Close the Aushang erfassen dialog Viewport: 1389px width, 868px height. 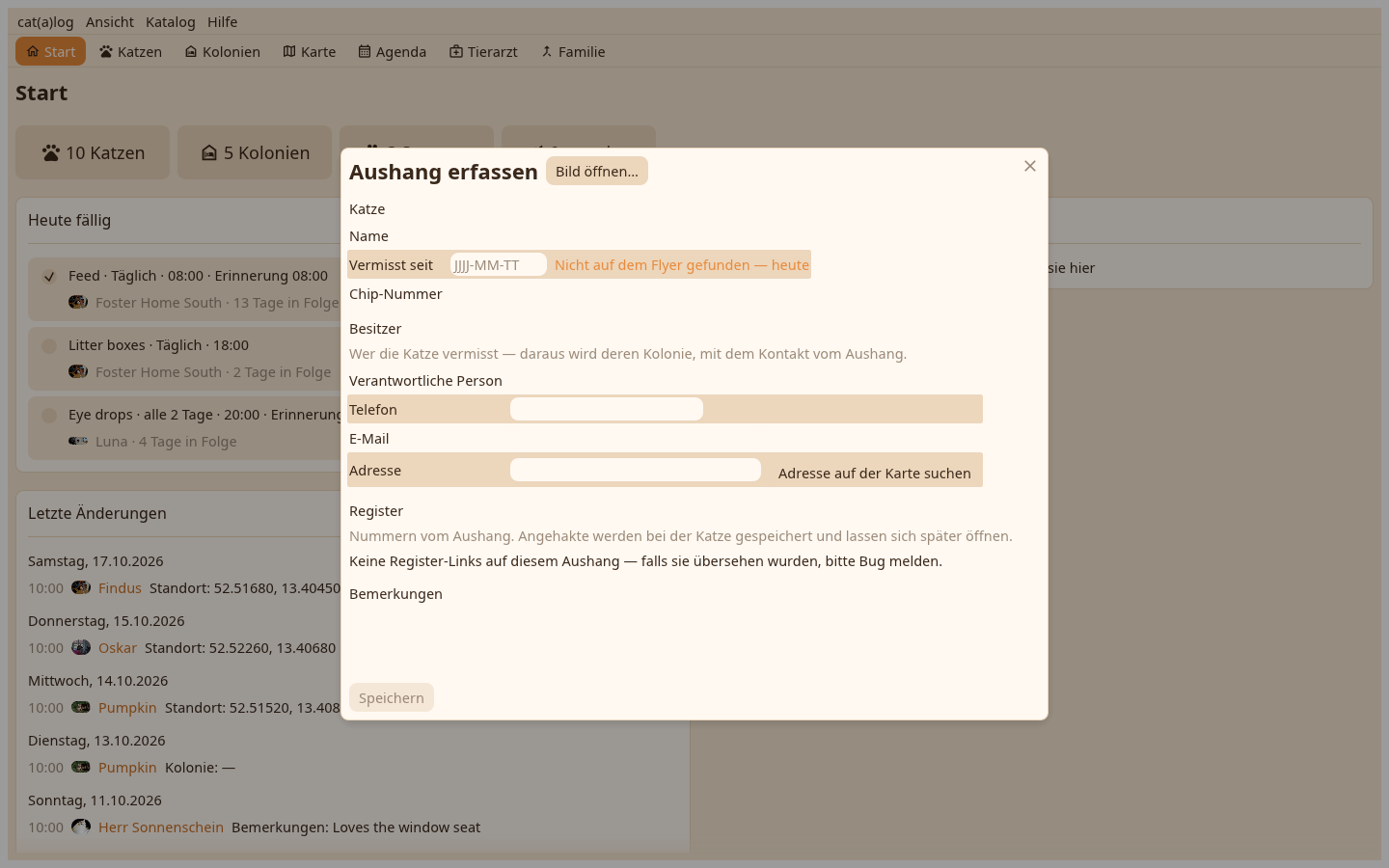coord(1030,166)
